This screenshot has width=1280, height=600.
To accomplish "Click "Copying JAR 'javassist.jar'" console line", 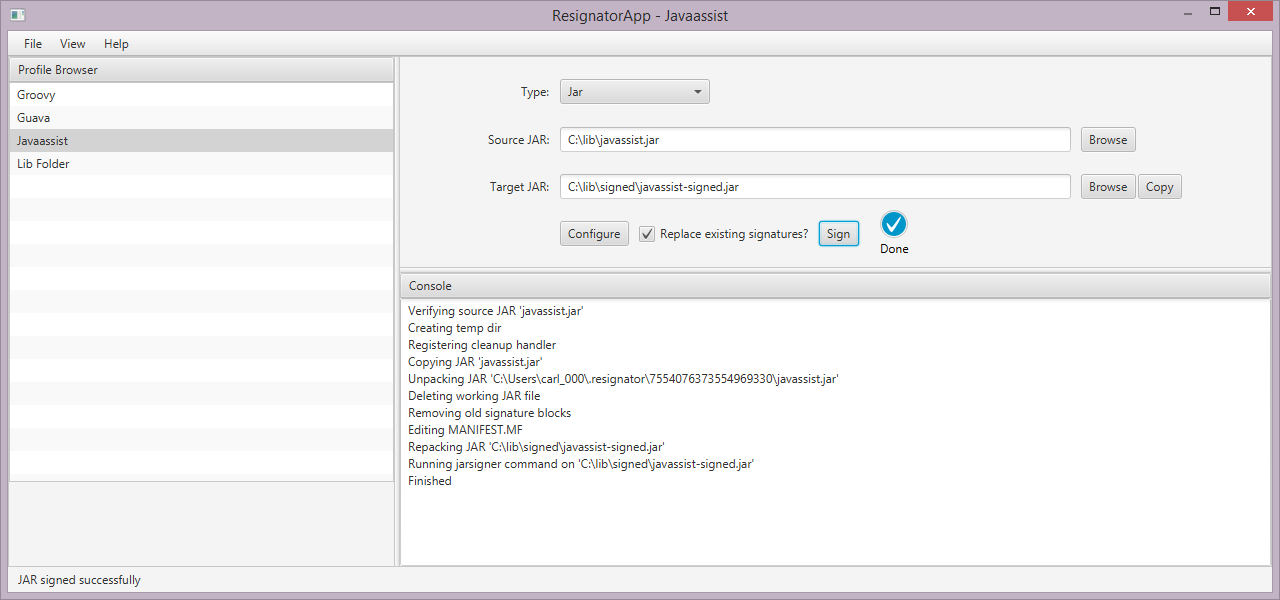I will point(475,362).
